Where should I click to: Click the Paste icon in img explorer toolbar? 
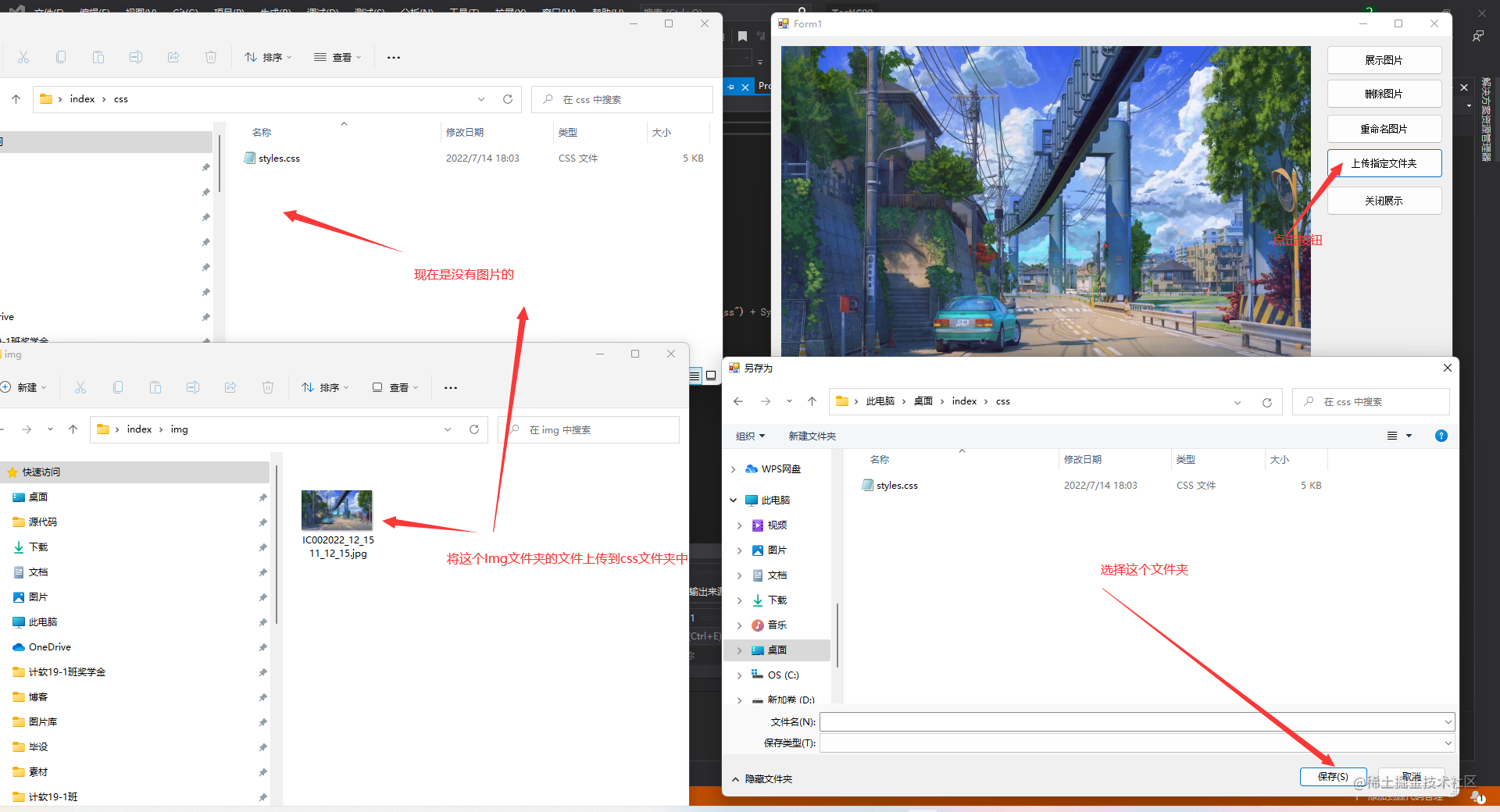(x=155, y=387)
